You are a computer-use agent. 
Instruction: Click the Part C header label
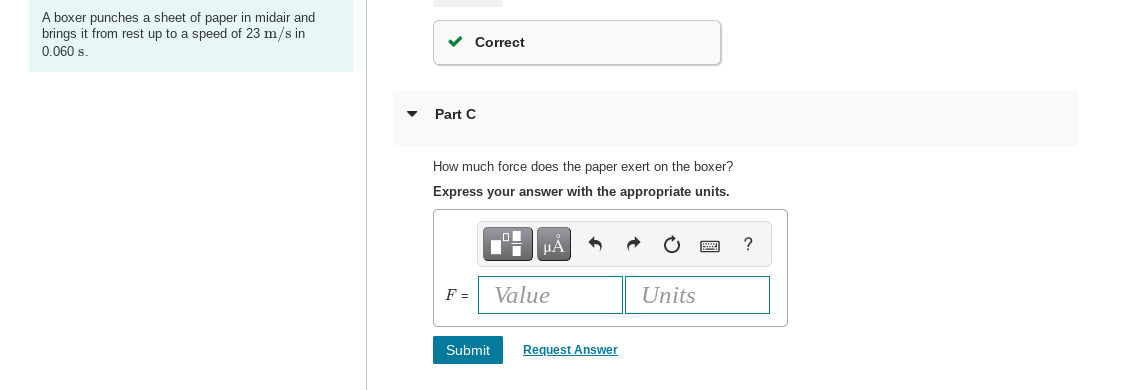coord(455,114)
